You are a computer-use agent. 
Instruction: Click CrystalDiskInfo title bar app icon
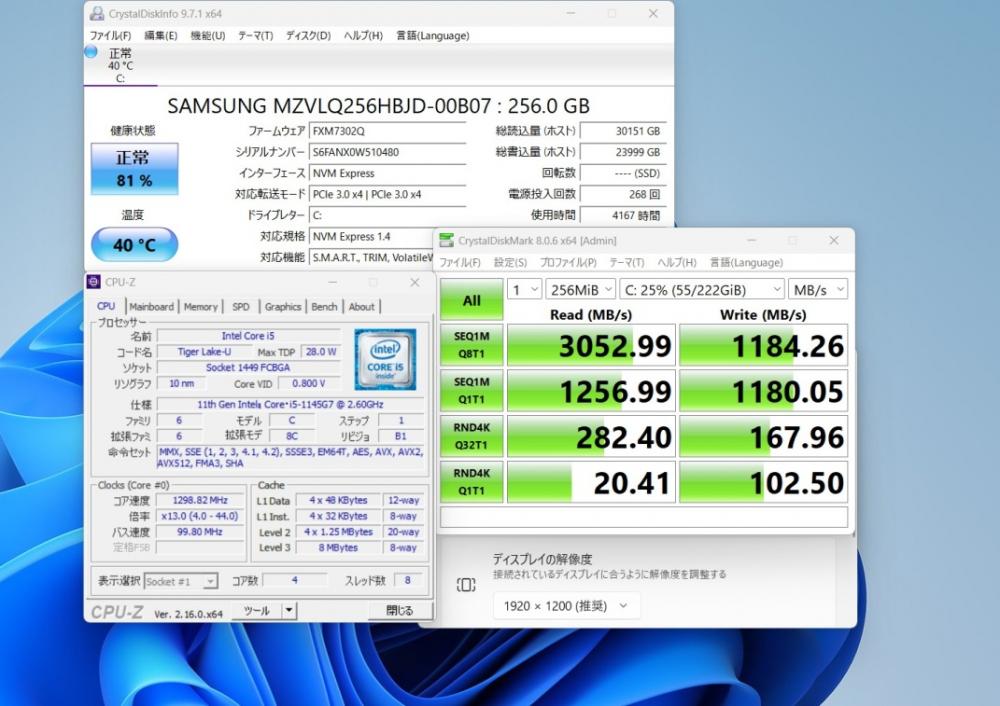tap(97, 13)
